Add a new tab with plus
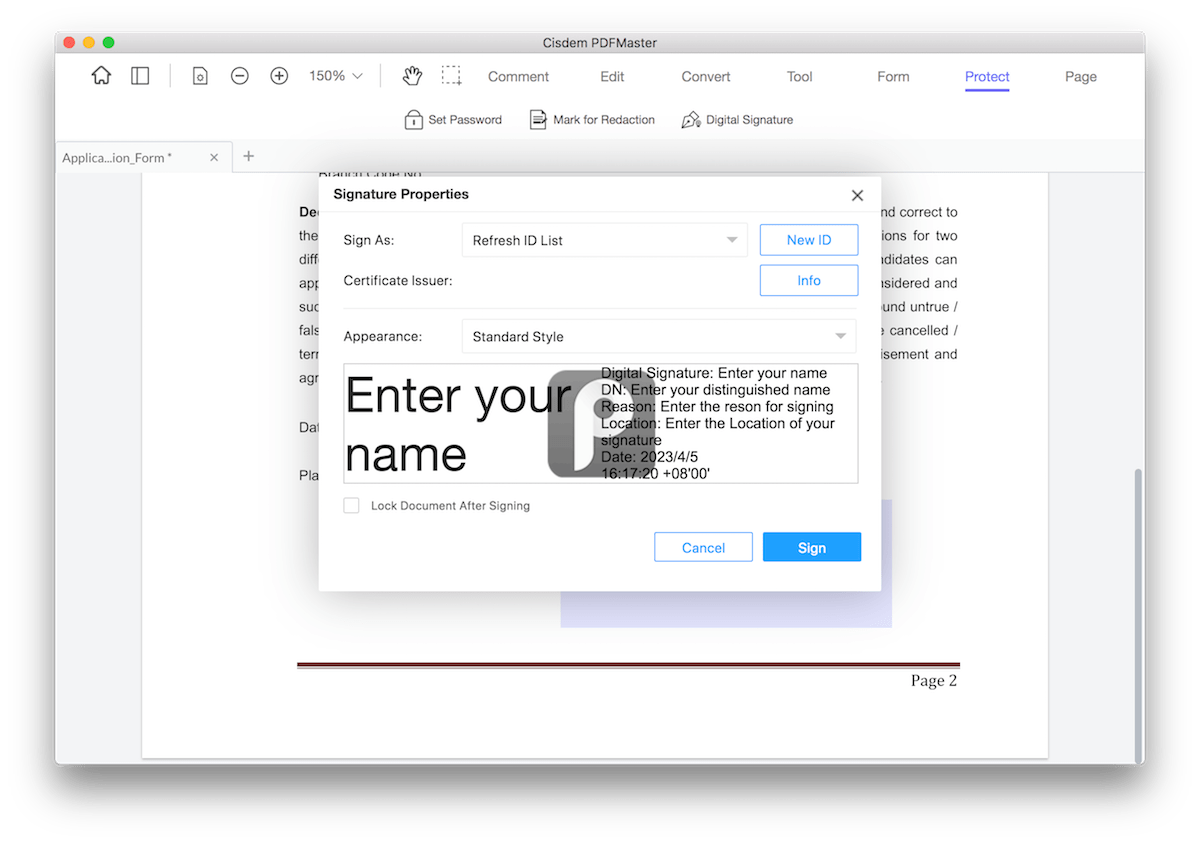The height and width of the screenshot is (843, 1200). click(x=249, y=156)
